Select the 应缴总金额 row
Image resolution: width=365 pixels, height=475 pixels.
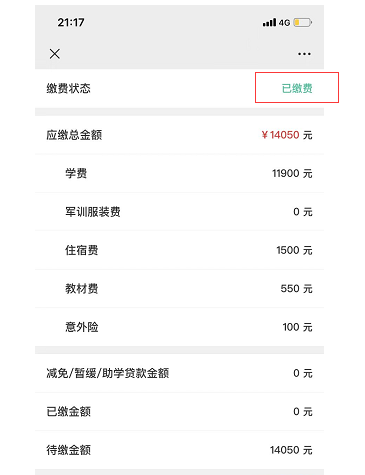coord(179,135)
